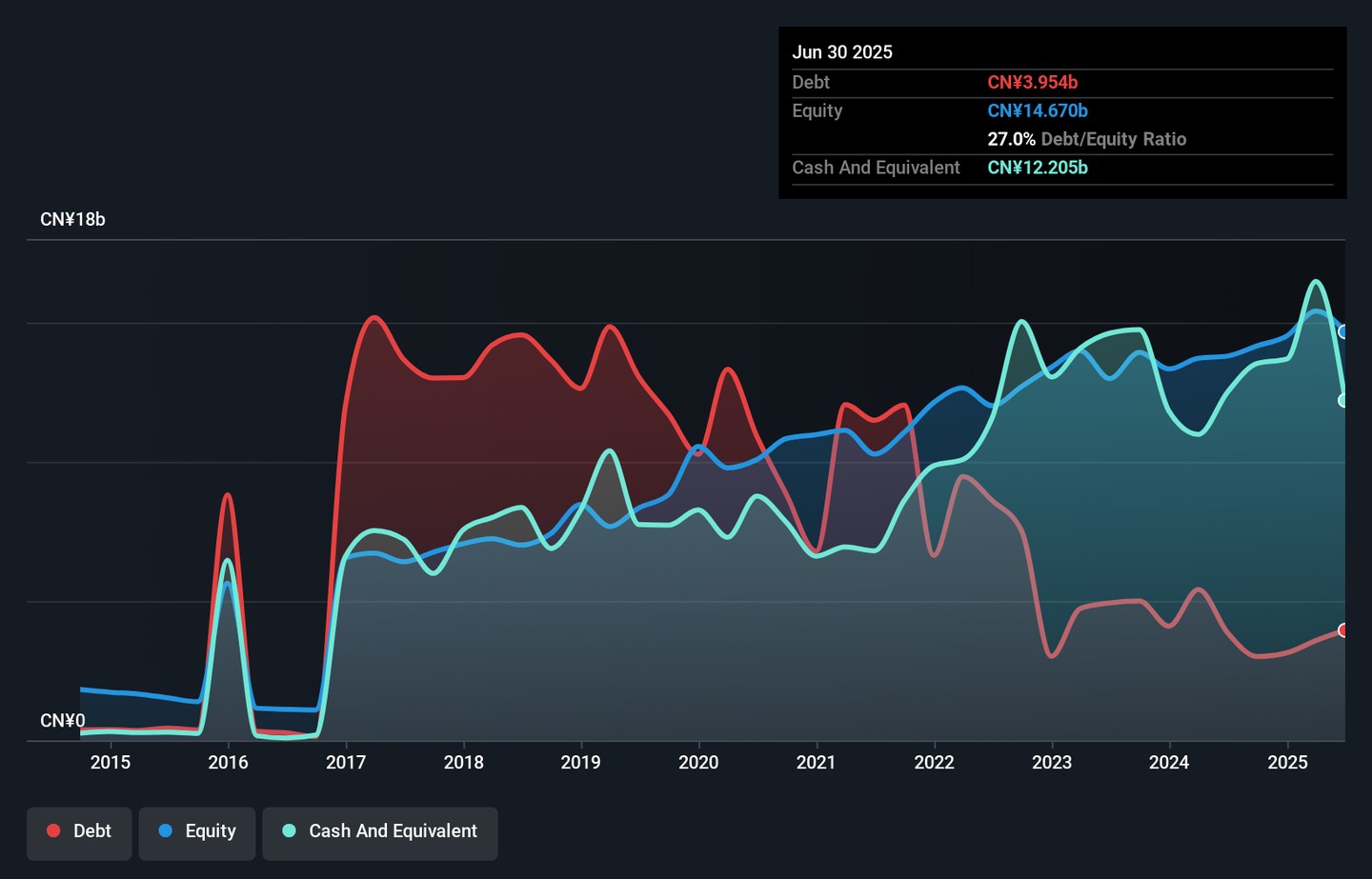The height and width of the screenshot is (879, 1372).
Task: Select the 2017 x-axis label
Action: point(346,763)
